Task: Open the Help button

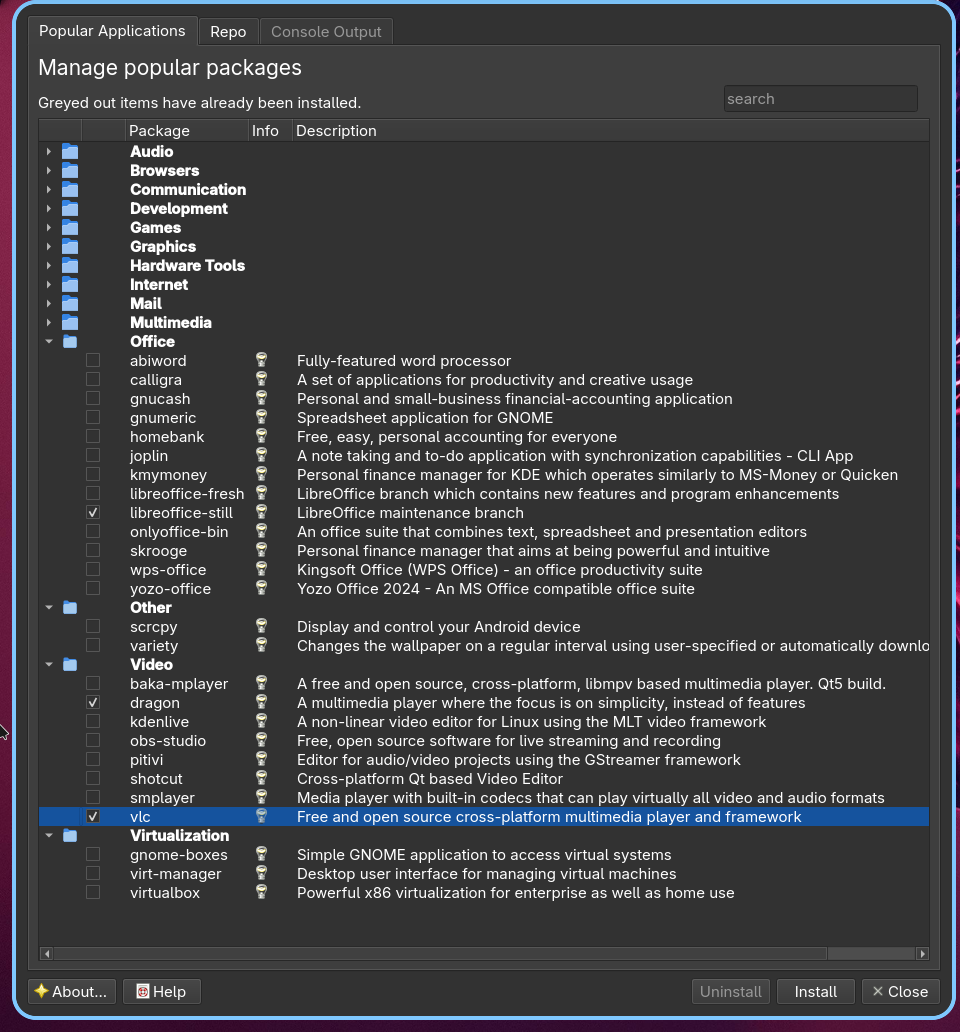Action: (161, 991)
